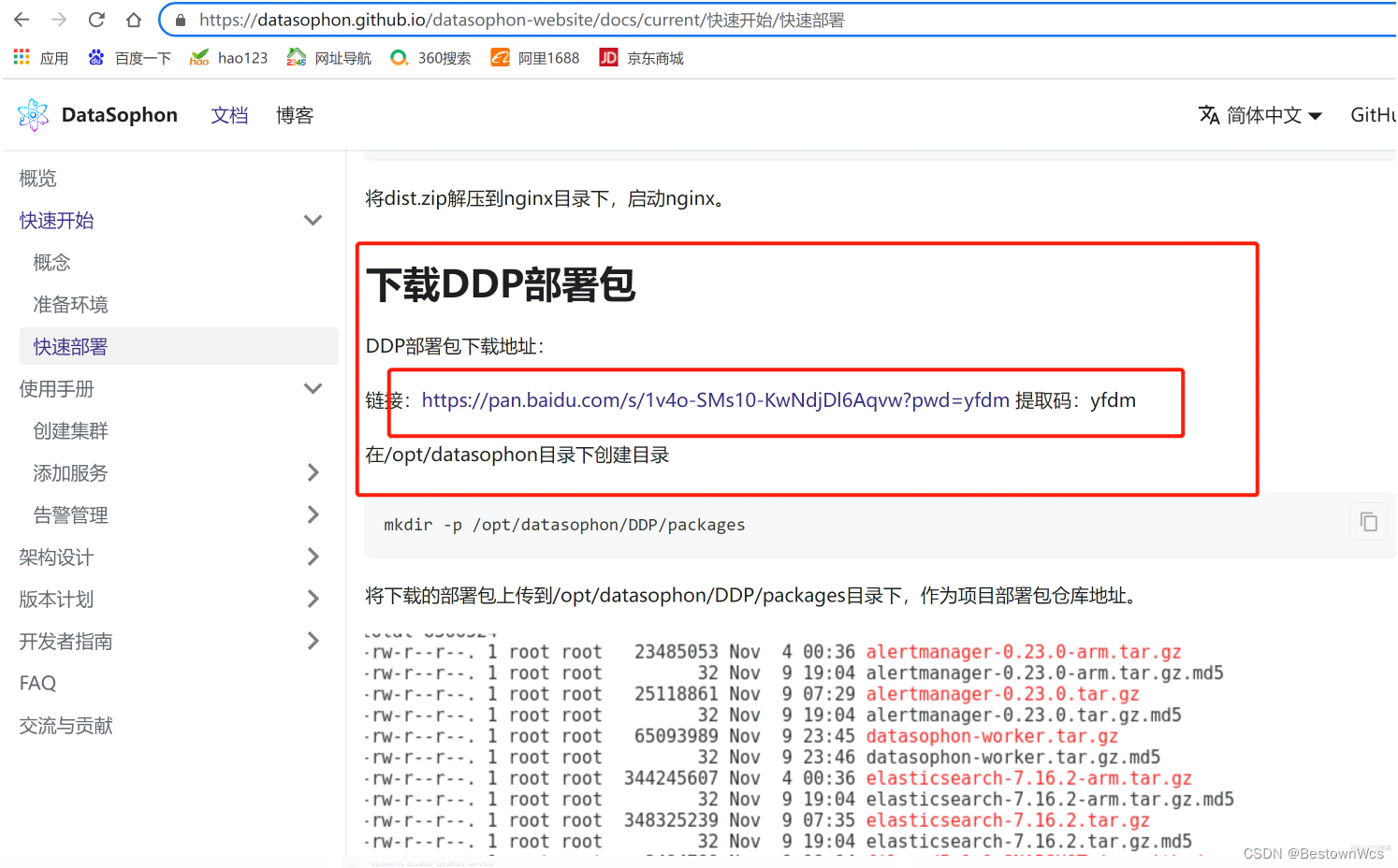Open the 百度一下 bookmark
Viewport: 1398px width, 868px height.
pyautogui.click(x=129, y=58)
